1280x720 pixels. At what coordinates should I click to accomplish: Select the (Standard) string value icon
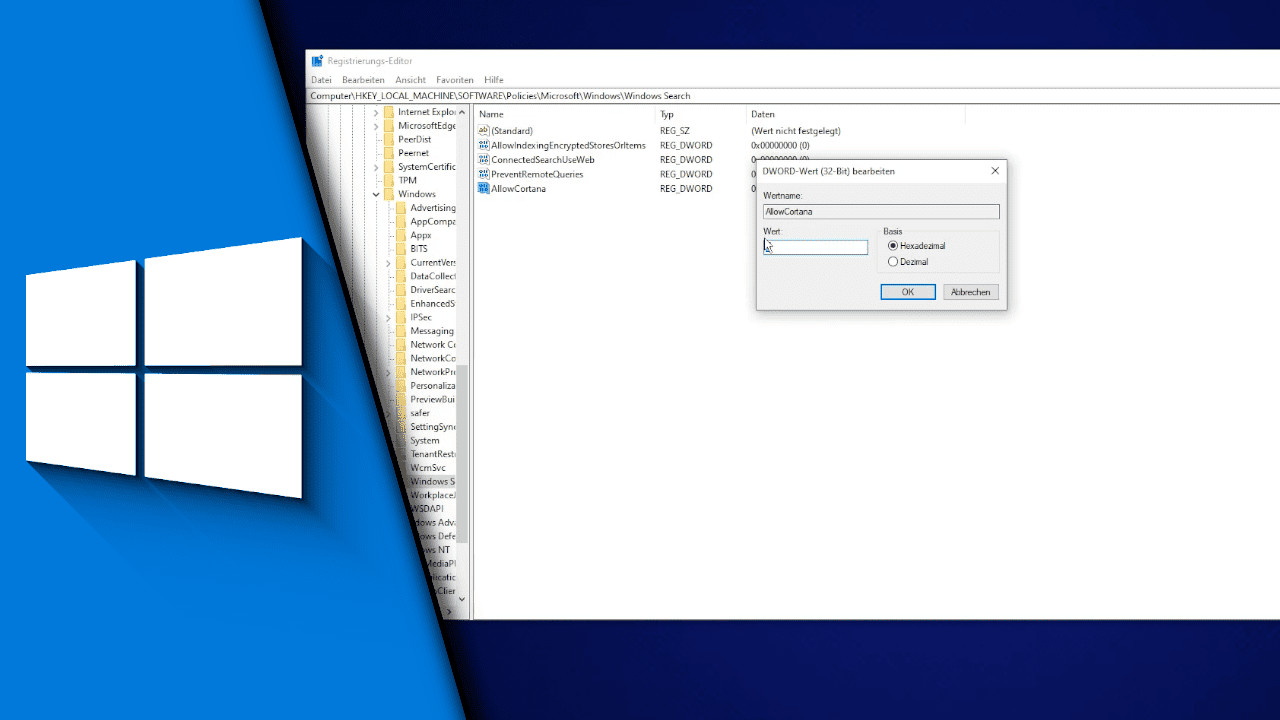point(483,131)
